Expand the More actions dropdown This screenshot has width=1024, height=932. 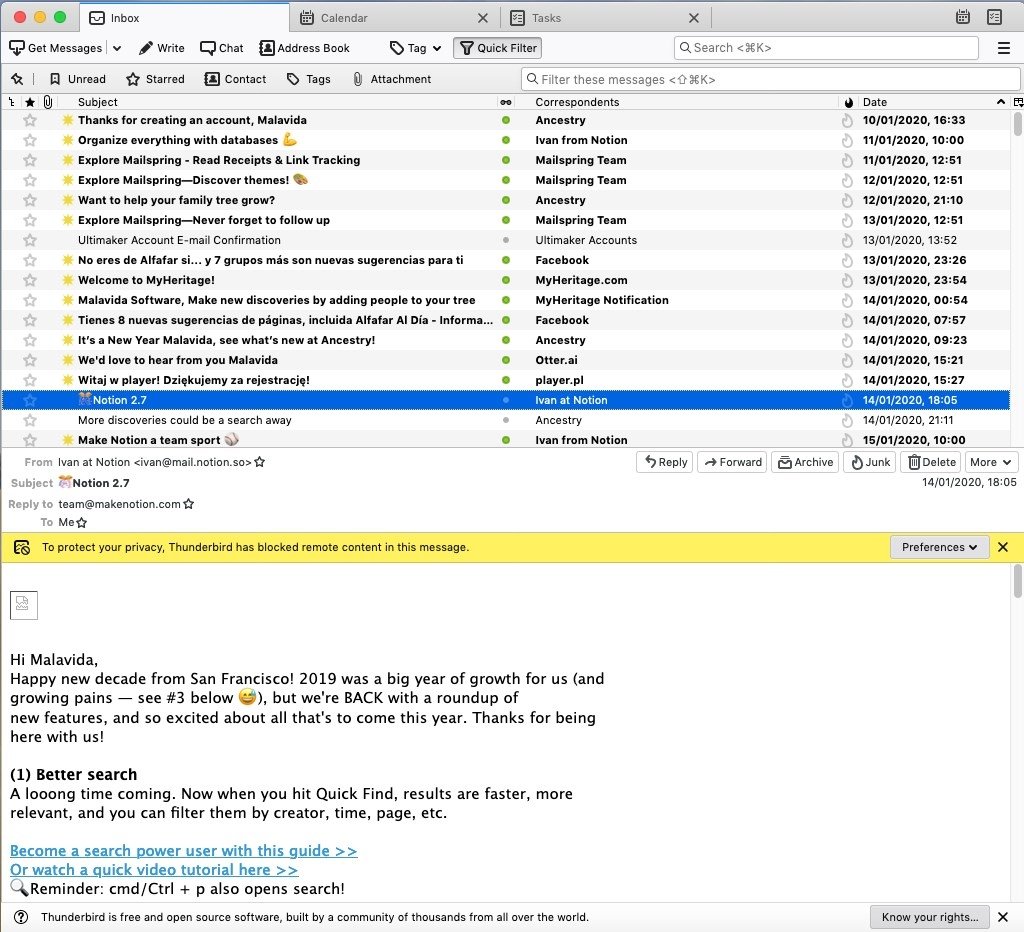tap(991, 462)
